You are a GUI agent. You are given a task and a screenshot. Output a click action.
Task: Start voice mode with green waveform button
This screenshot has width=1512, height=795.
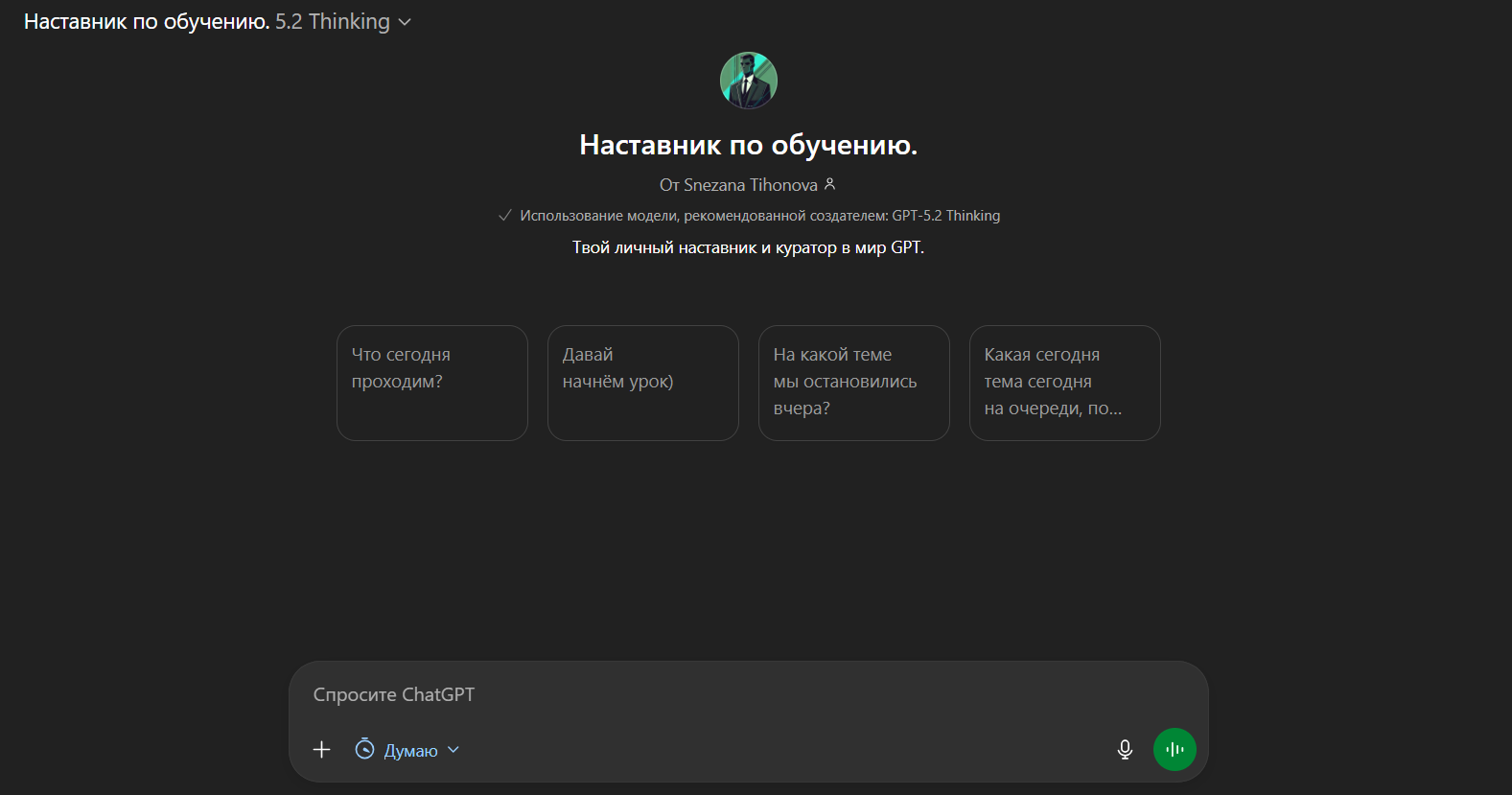tap(1175, 750)
